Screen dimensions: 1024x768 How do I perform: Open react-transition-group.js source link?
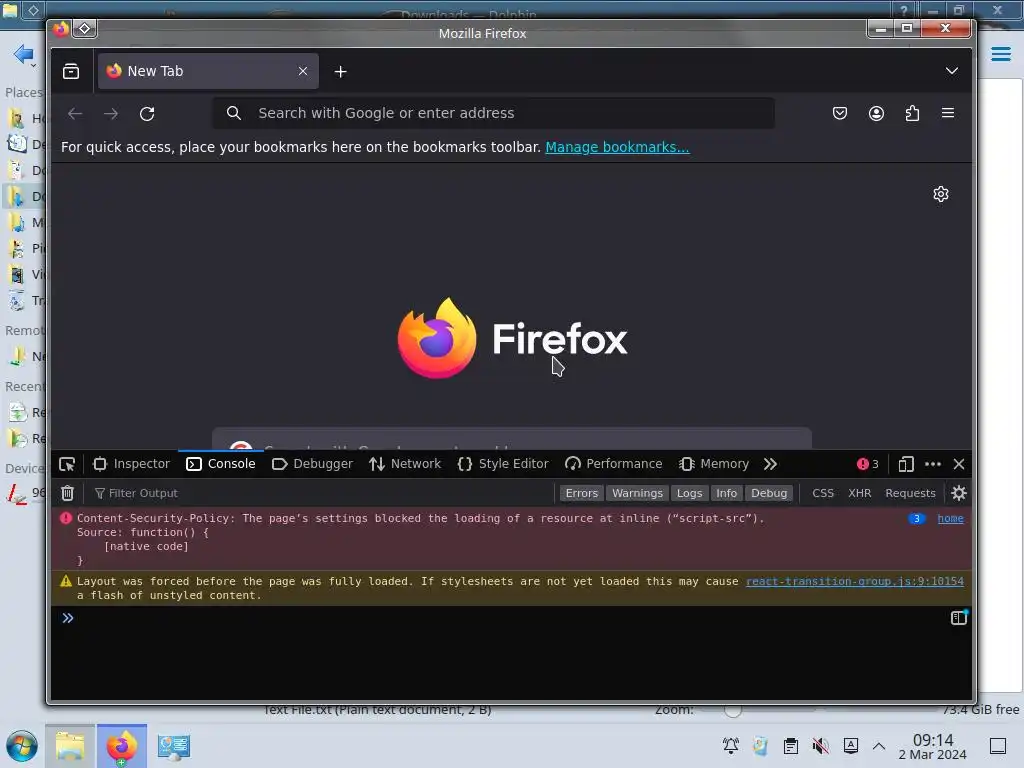pos(855,581)
